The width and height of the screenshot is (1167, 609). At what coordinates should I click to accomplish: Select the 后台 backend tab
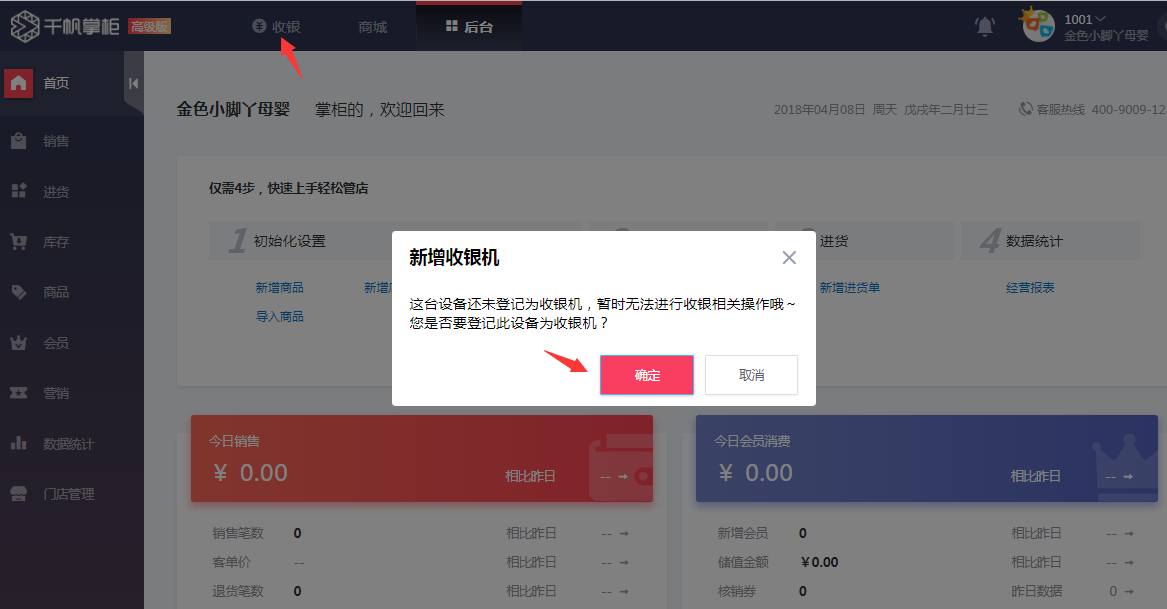pyautogui.click(x=468, y=27)
